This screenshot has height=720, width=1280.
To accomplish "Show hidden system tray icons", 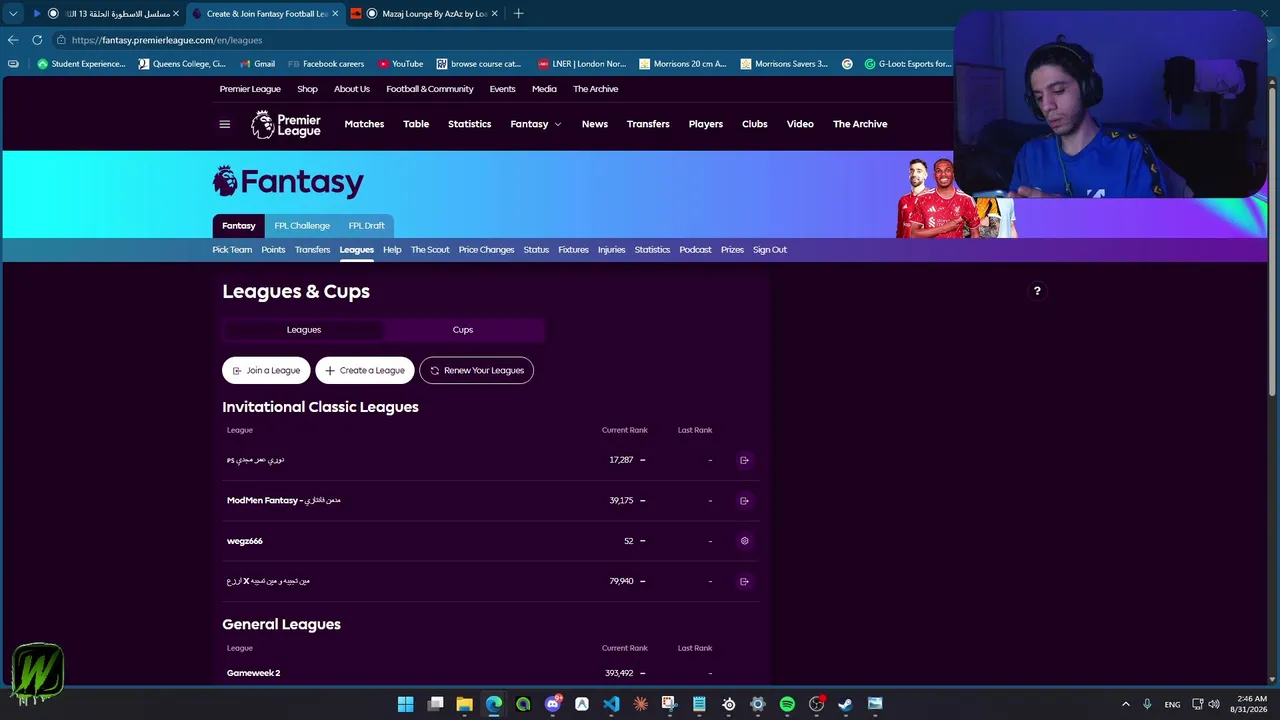I will pyautogui.click(x=1126, y=704).
